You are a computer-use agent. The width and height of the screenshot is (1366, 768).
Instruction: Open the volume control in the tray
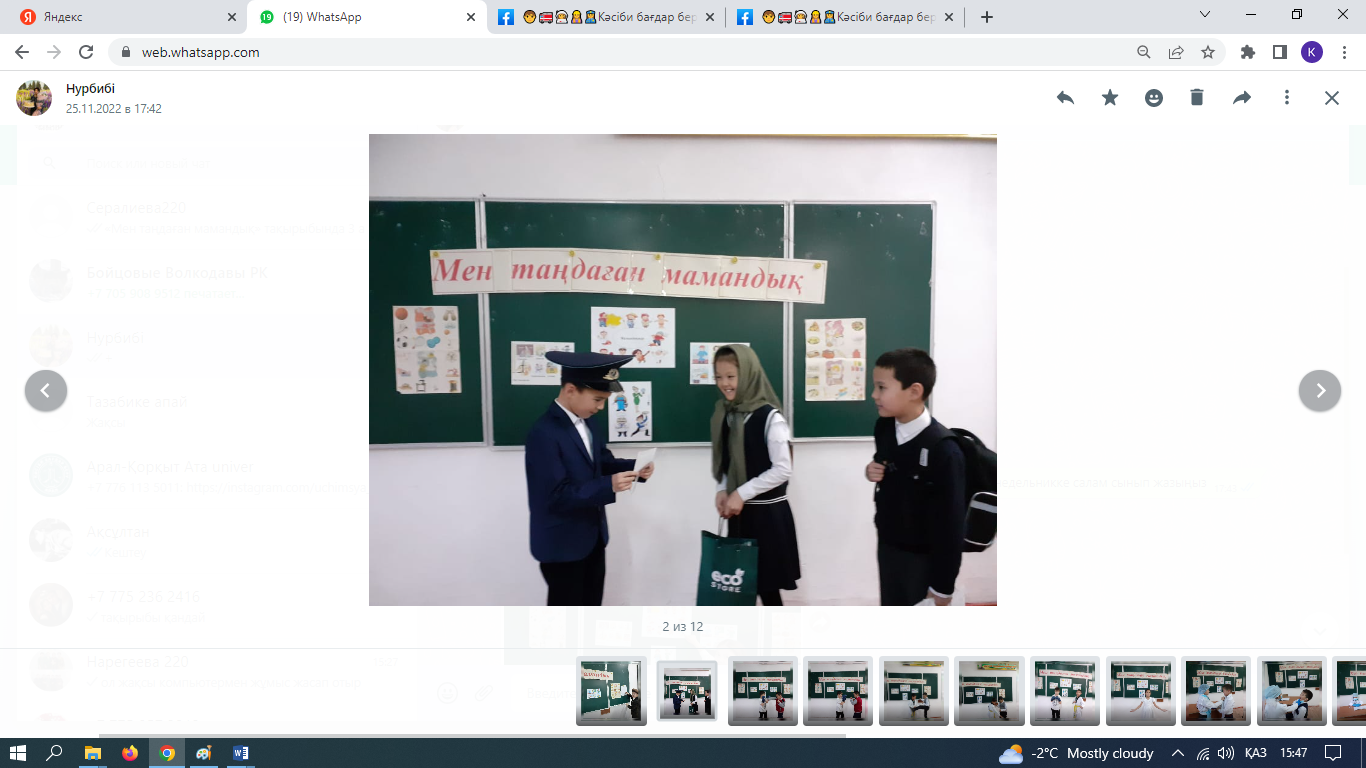click(1226, 753)
